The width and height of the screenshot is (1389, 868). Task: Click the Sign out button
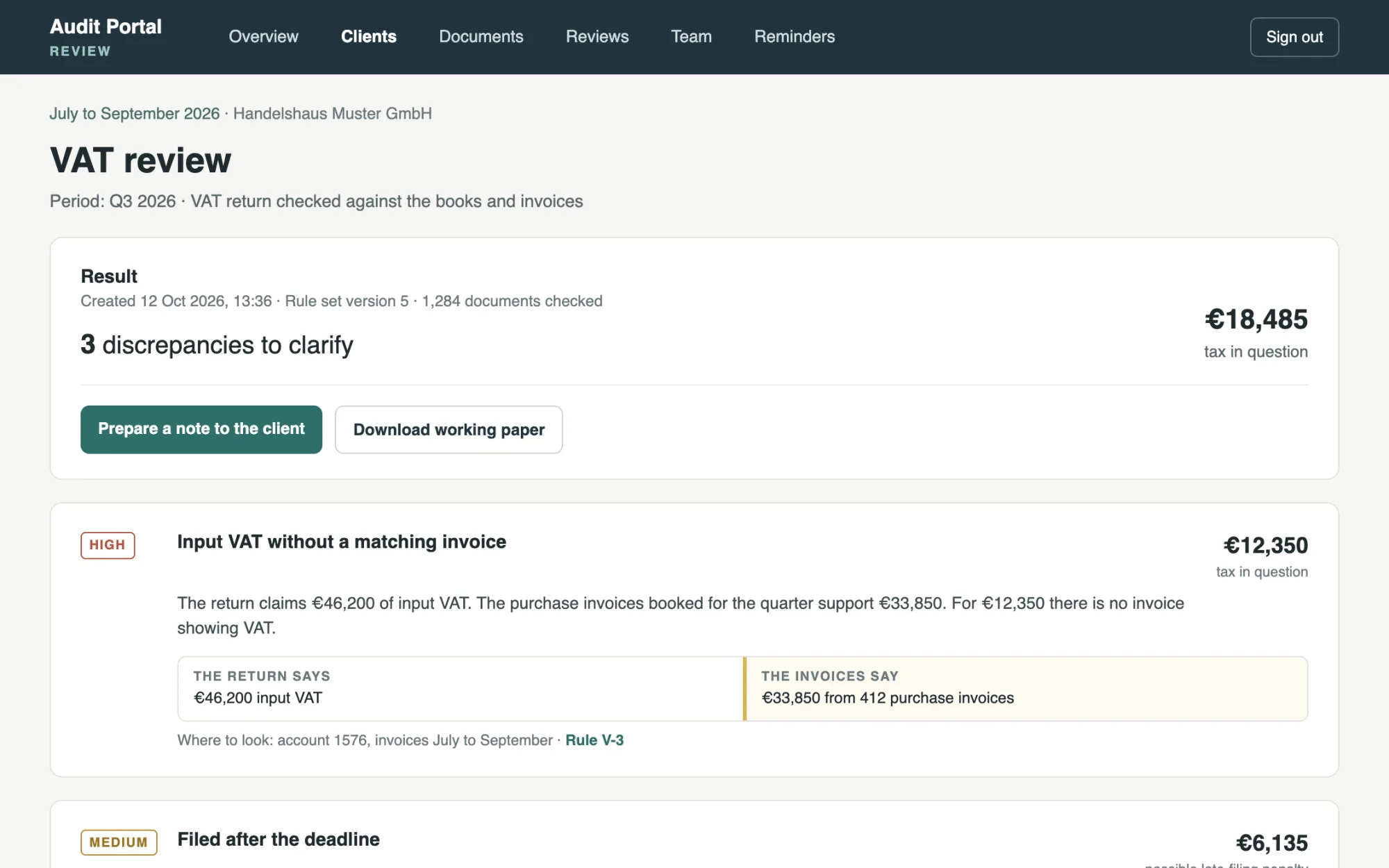[1294, 37]
